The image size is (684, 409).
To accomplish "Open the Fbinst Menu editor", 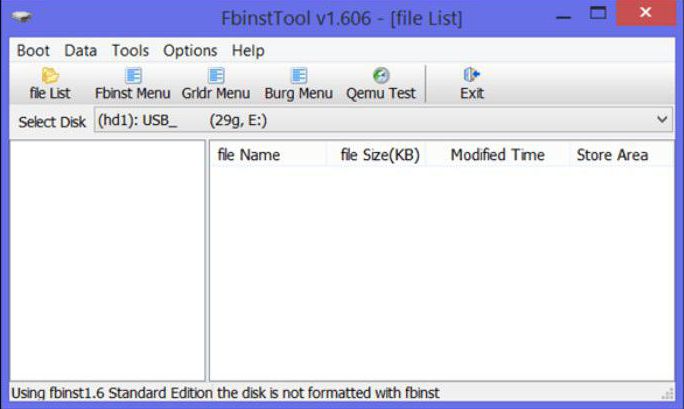I will 133,84.
